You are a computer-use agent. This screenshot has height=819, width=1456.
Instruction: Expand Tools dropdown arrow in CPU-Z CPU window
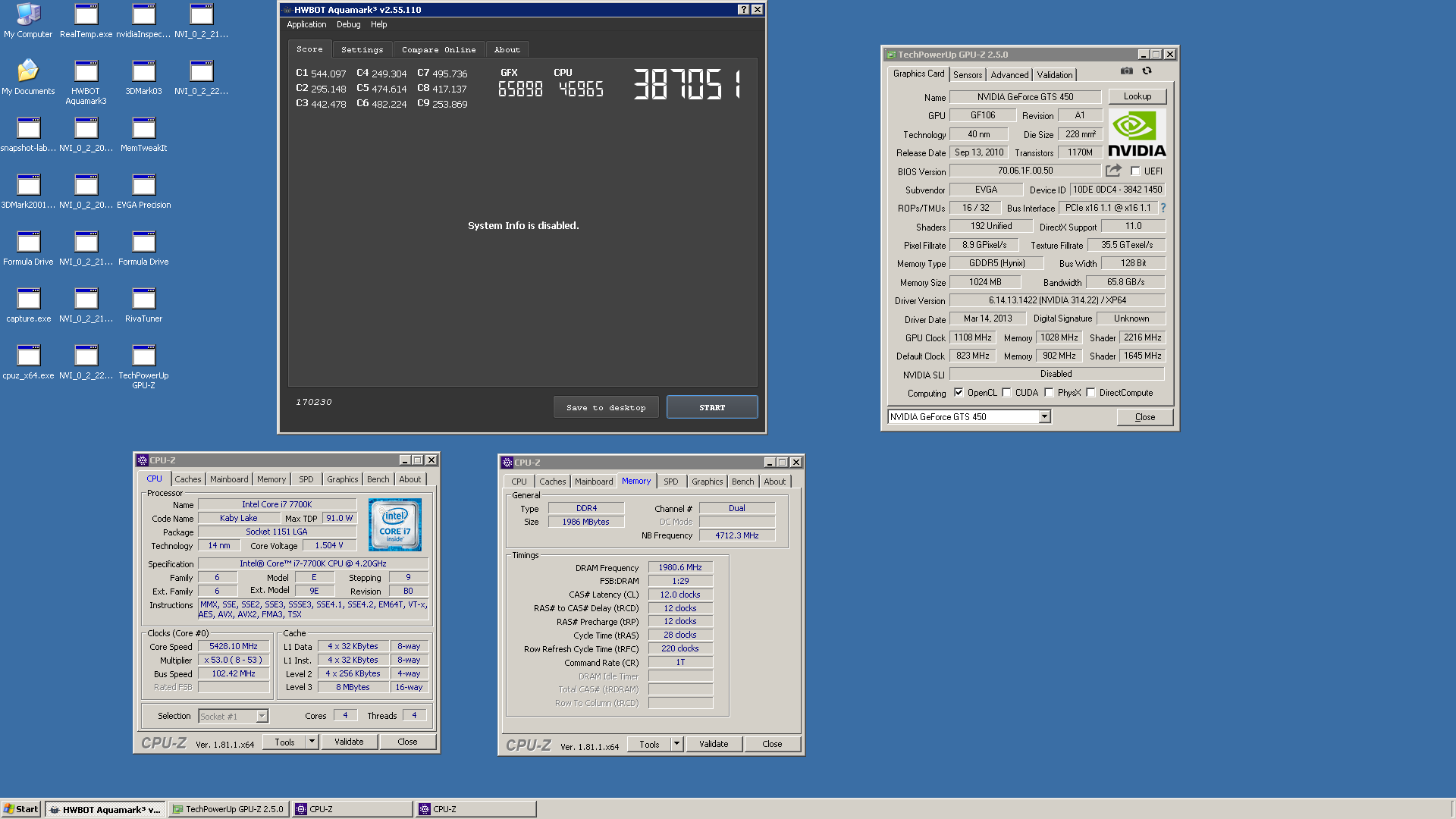click(312, 742)
